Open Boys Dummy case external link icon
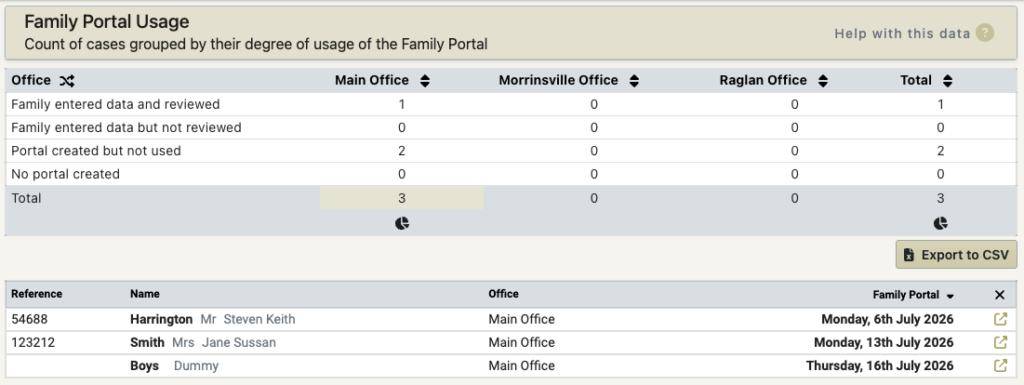This screenshot has width=1024, height=385. click(x=1000, y=365)
